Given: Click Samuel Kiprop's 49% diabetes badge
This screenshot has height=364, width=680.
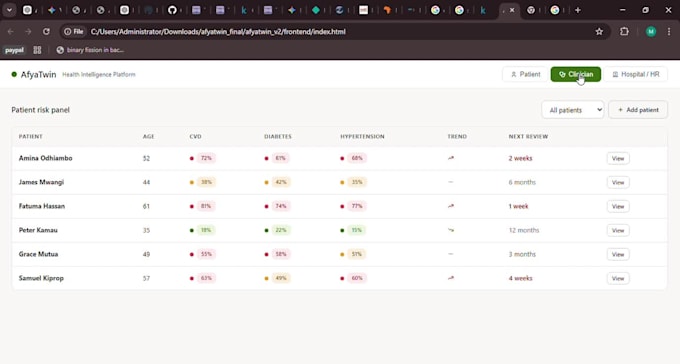Looking at the screenshot, I should pyautogui.click(x=281, y=278).
